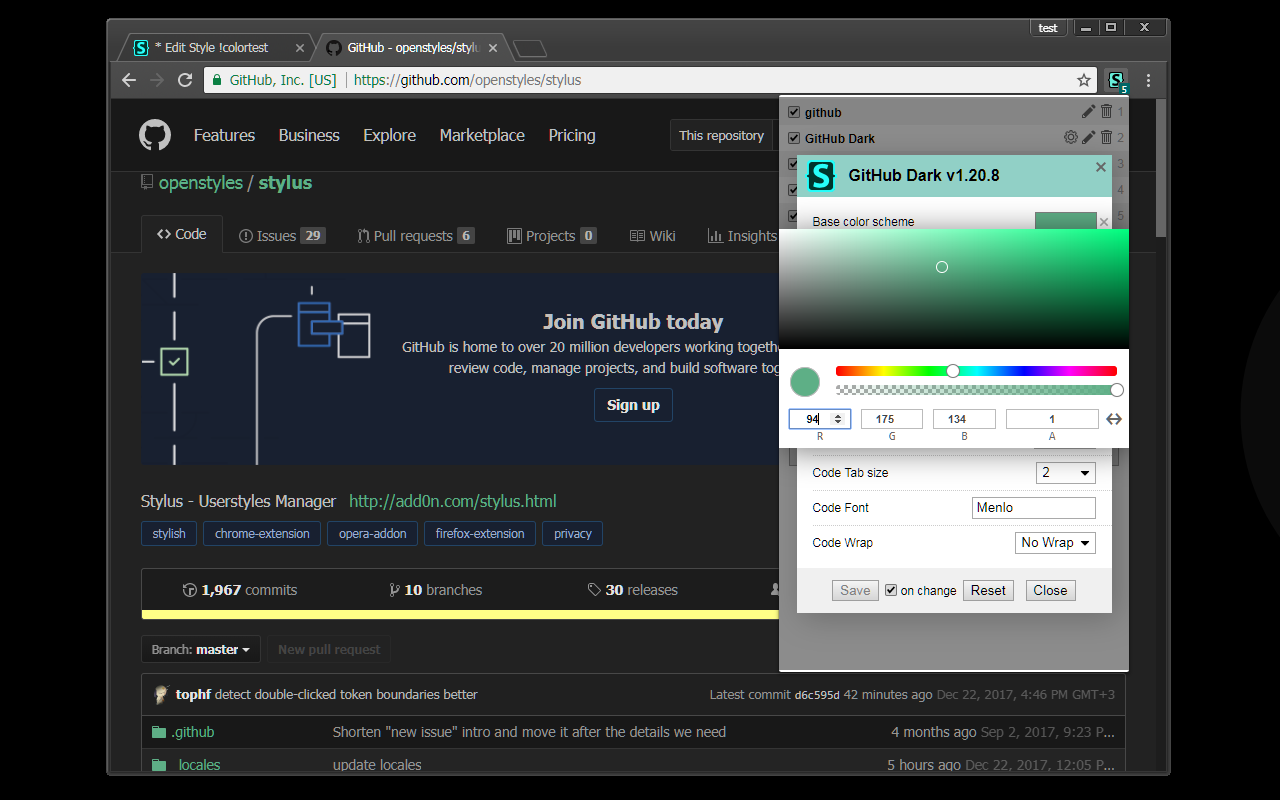Bookmark the page with the star icon
Screen dimensions: 1280x800
click(1082, 80)
